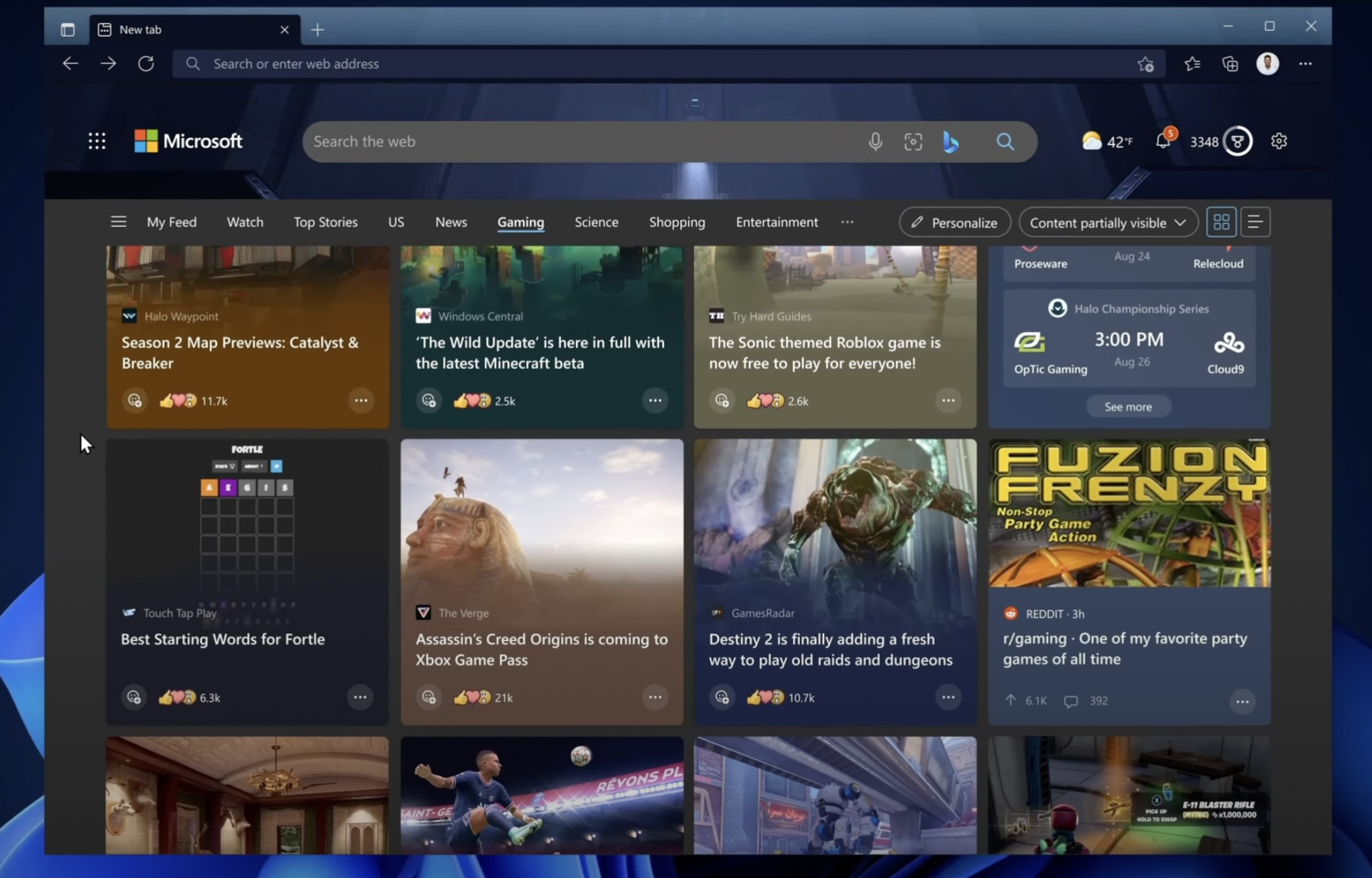1372x878 pixels.
Task: React to the Try Hard Guides article
Action: click(722, 400)
